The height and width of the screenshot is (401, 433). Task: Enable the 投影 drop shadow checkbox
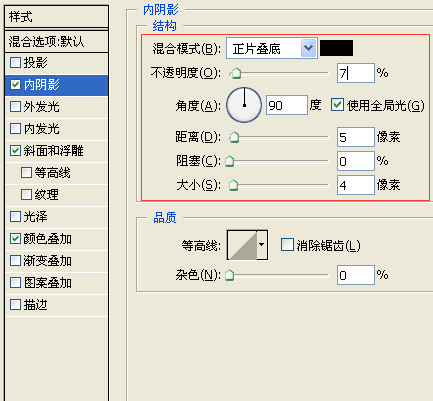[15, 63]
